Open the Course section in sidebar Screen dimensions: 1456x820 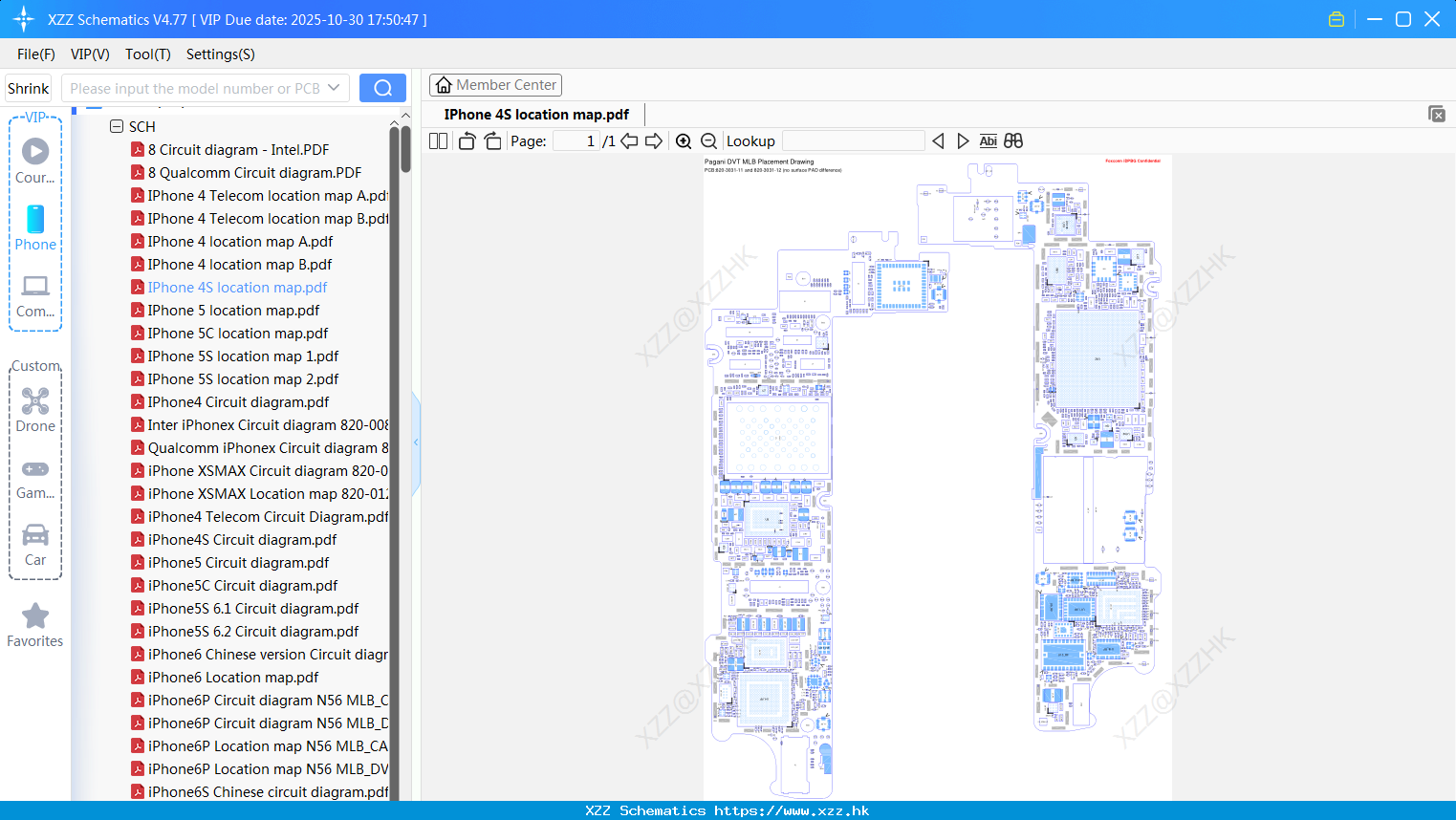(35, 161)
